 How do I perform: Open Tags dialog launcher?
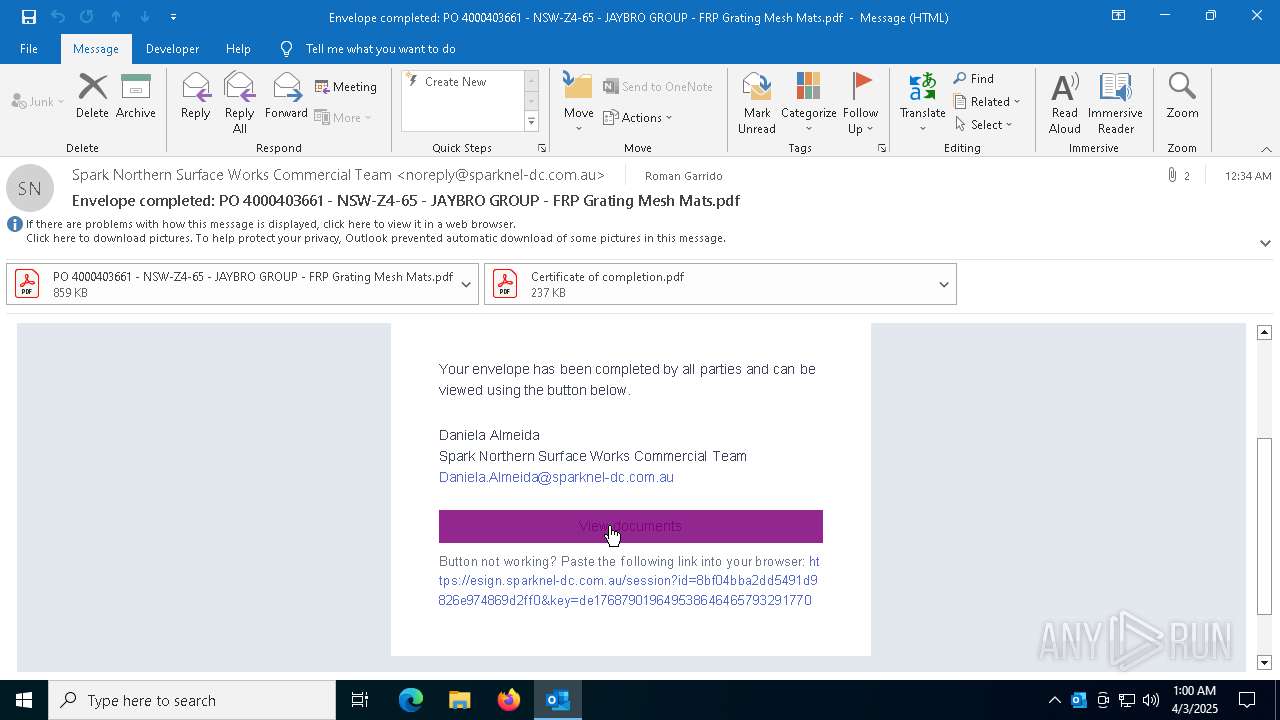click(882, 148)
